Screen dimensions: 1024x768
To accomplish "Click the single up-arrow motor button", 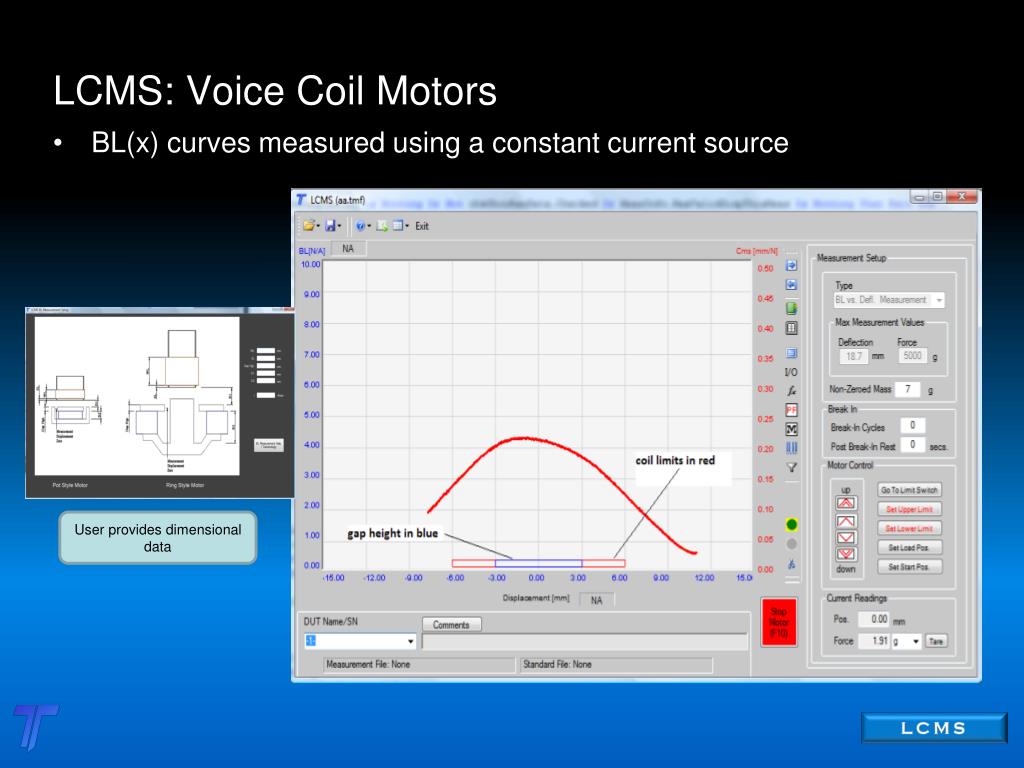I will coord(846,521).
